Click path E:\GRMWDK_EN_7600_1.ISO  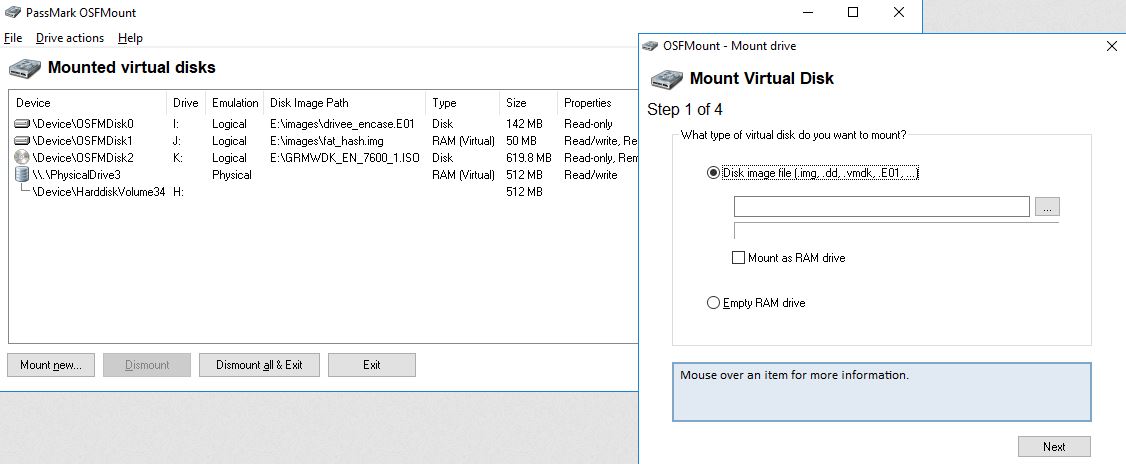pyautogui.click(x=345, y=158)
